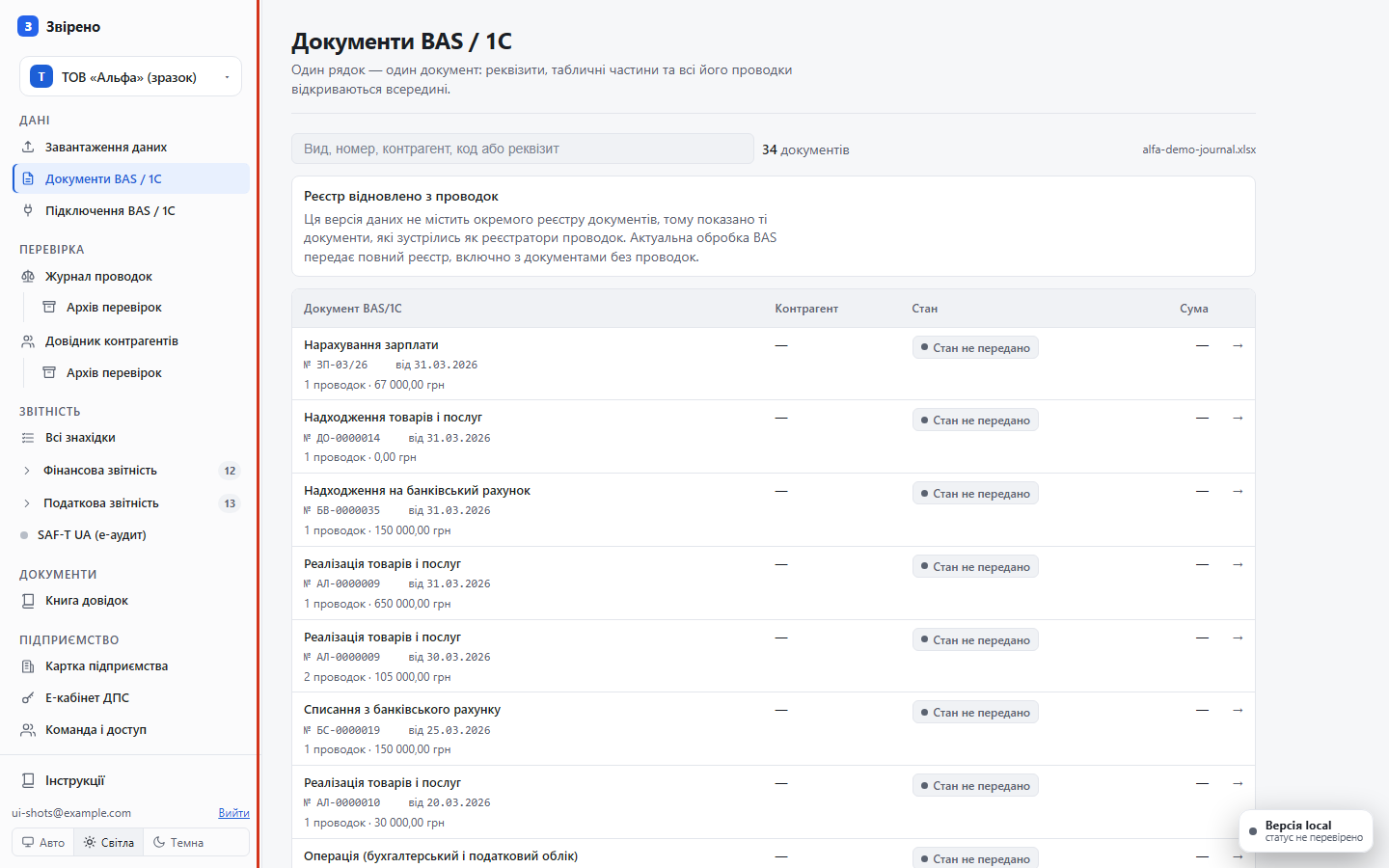1389x868 pixels.
Task: Click the 12 badge on Фінансова звітність
Action: click(x=230, y=471)
